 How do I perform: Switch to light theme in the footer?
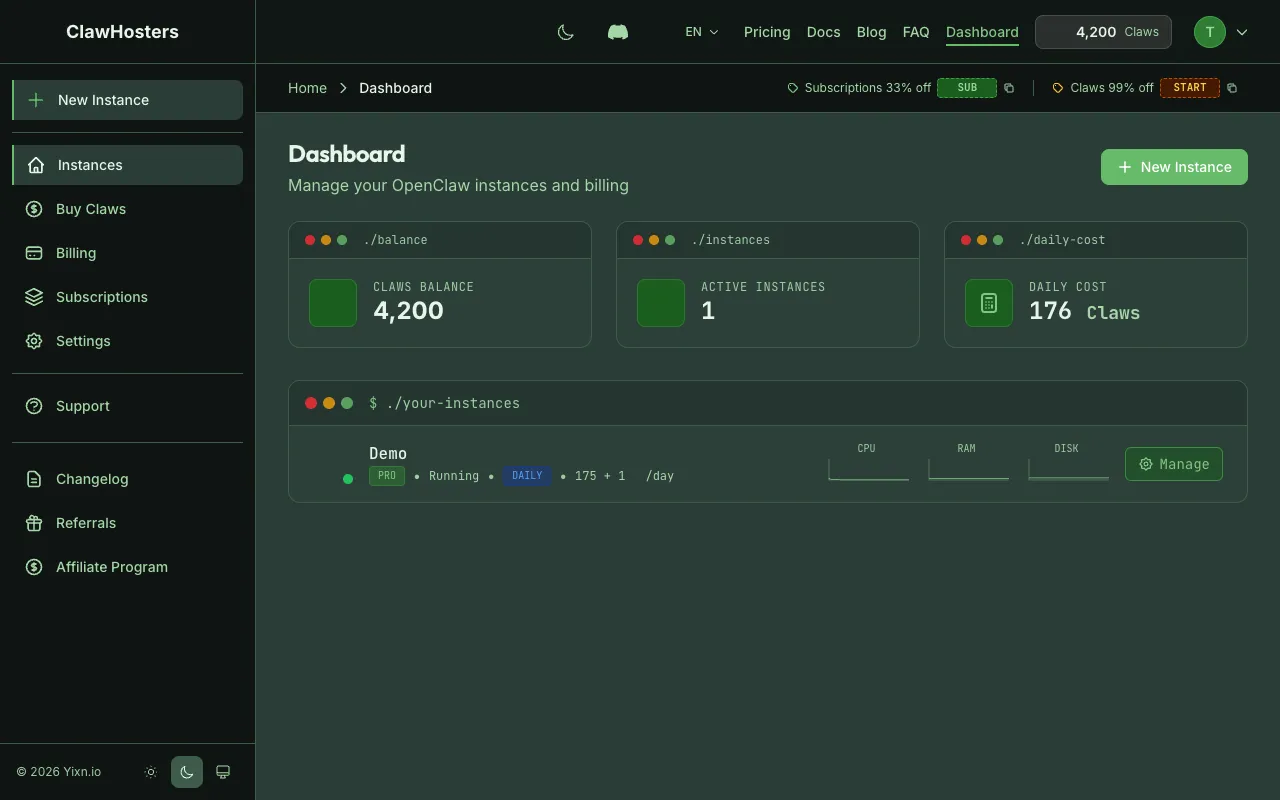point(150,771)
